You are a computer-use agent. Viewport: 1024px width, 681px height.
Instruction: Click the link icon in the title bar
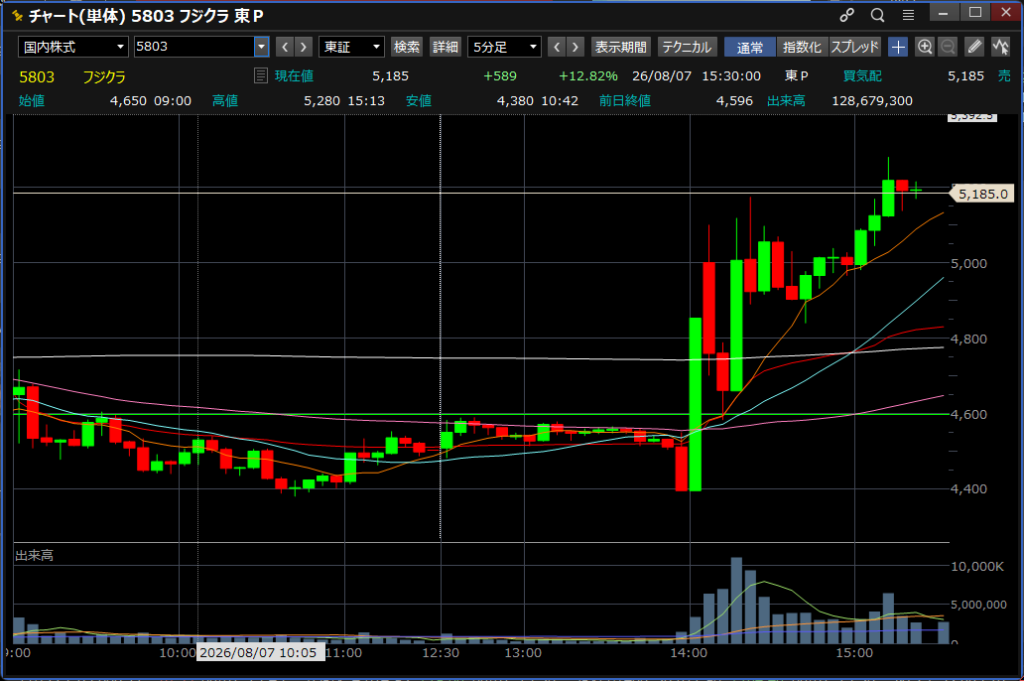click(x=847, y=14)
